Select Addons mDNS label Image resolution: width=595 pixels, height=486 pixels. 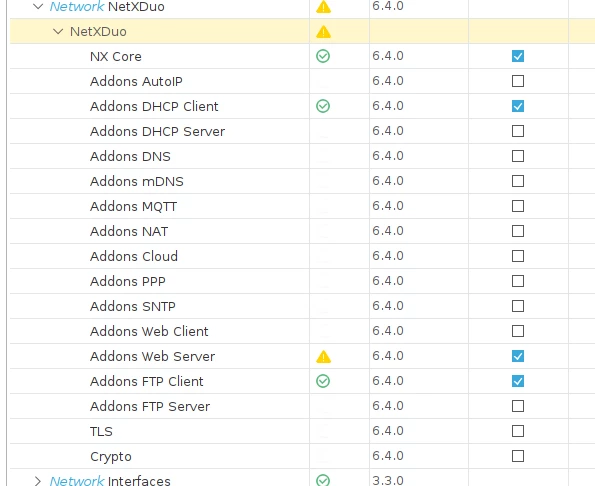[x=137, y=182]
